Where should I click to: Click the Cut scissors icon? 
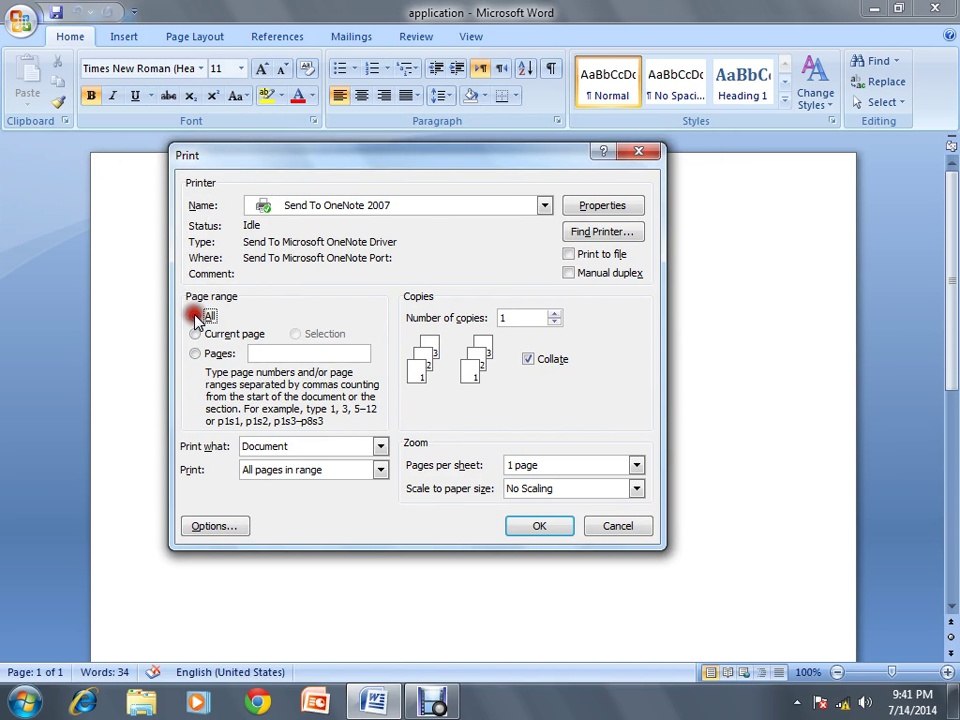point(58,61)
